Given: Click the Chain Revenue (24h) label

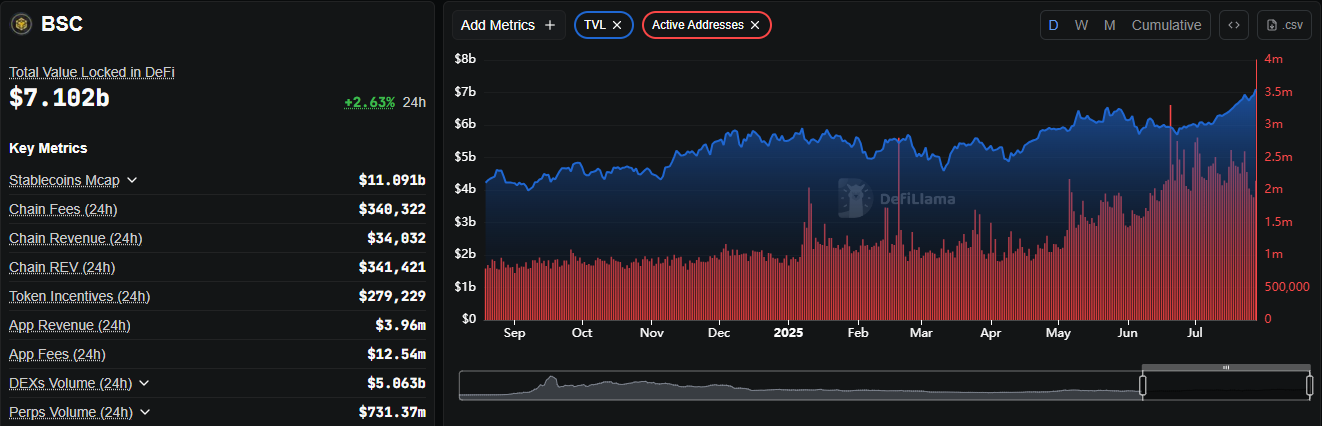Looking at the screenshot, I should point(75,238).
